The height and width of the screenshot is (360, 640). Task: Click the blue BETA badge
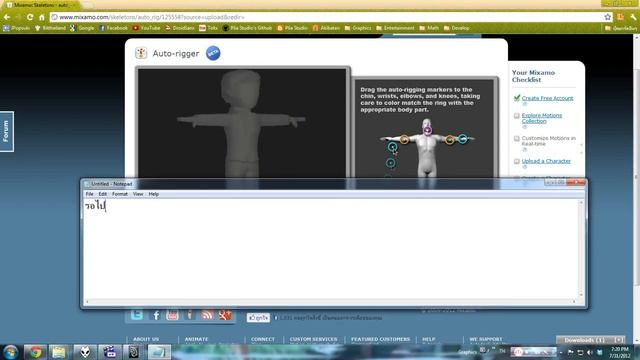(213, 53)
